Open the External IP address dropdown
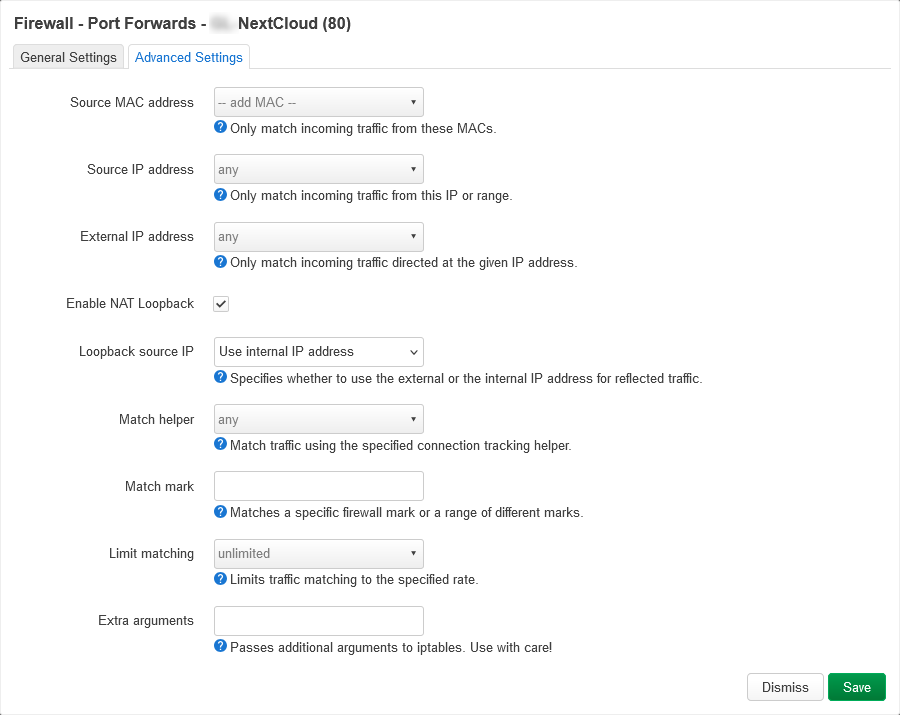Image resolution: width=900 pixels, height=715 pixels. (319, 237)
